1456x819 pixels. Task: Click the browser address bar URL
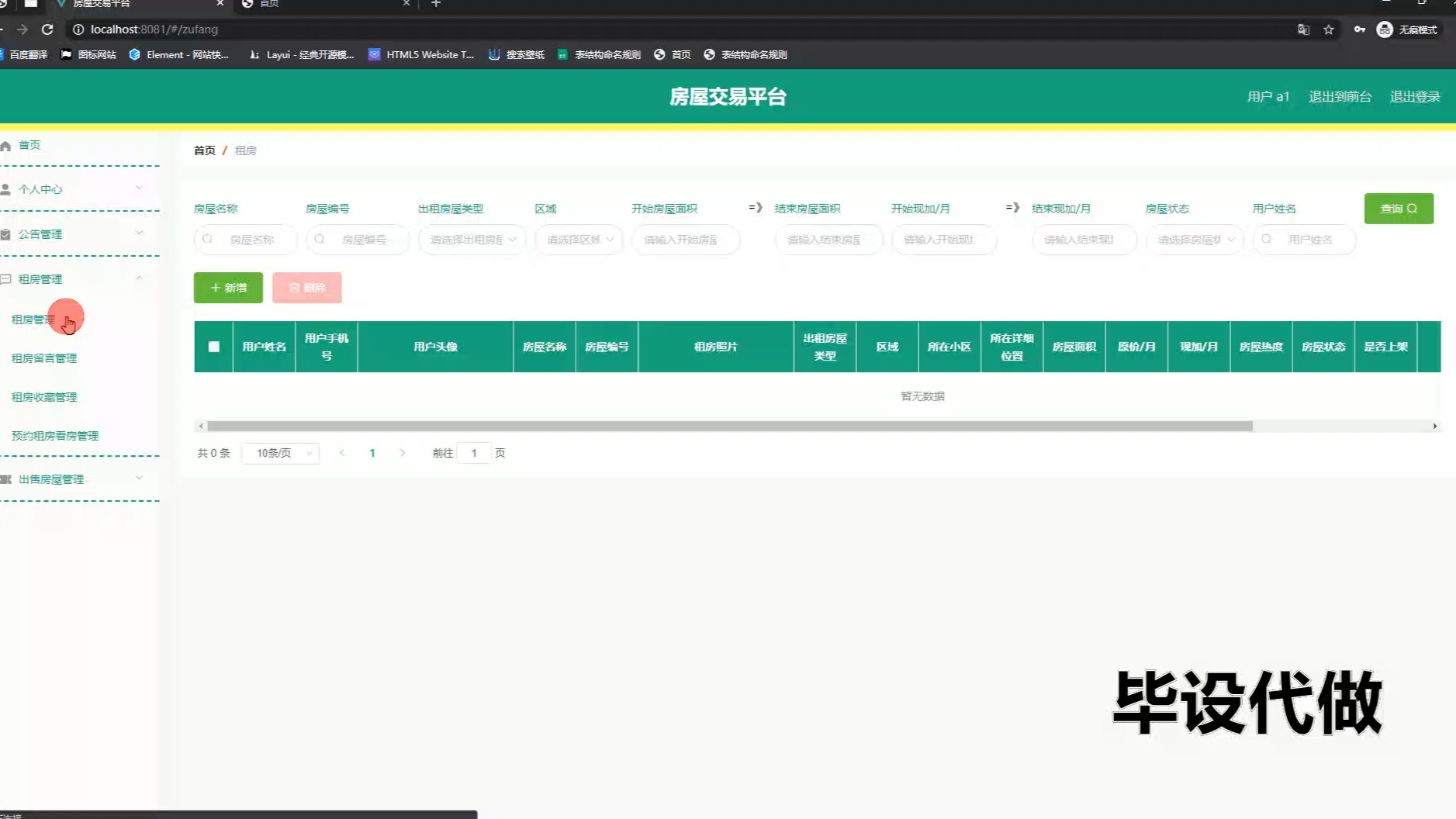154,29
